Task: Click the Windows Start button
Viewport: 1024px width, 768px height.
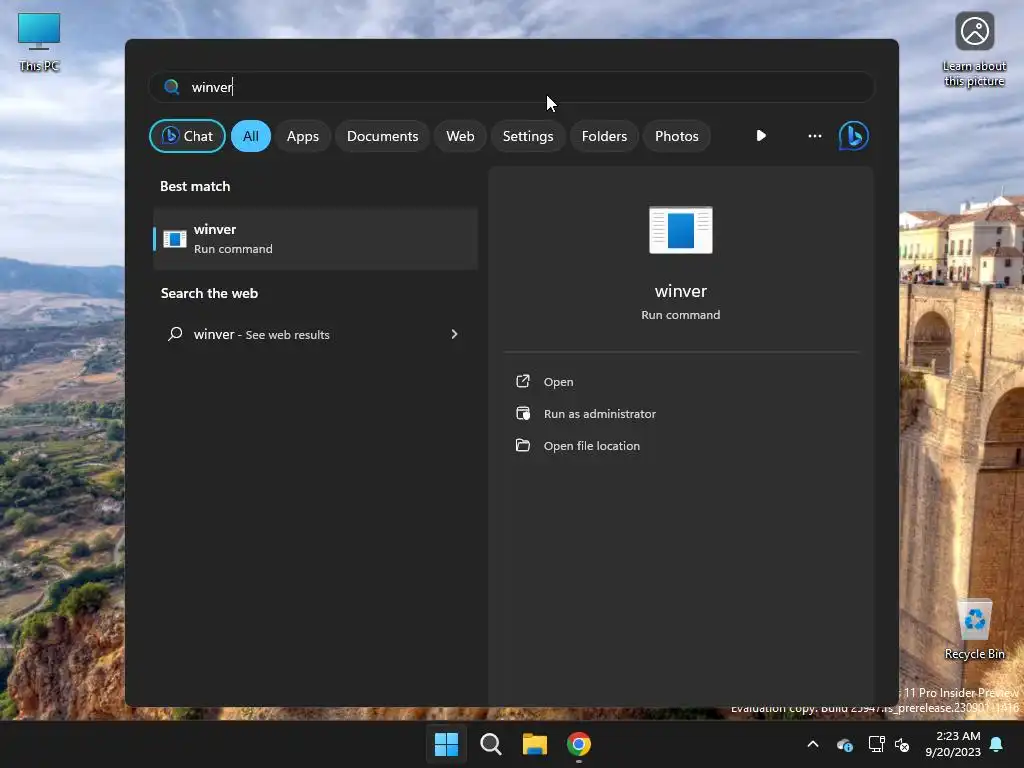Action: coord(447,744)
